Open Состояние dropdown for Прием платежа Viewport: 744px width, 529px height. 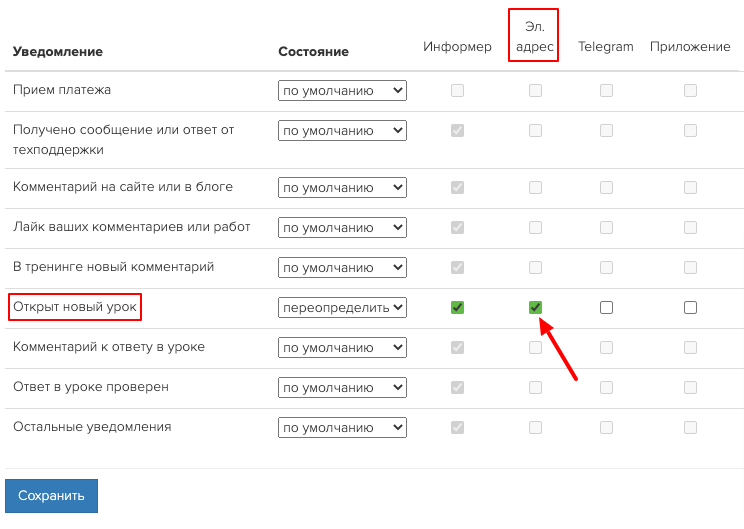click(x=343, y=90)
